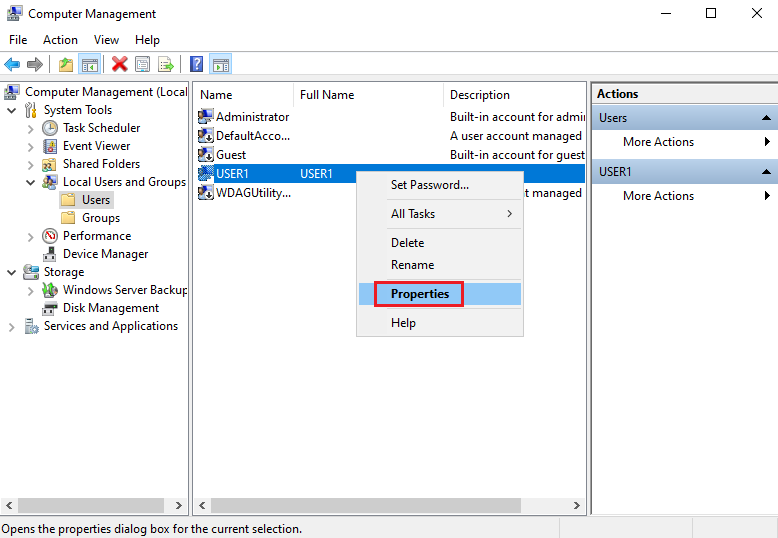Expand the Services and Applications node

pyautogui.click(x=12, y=326)
